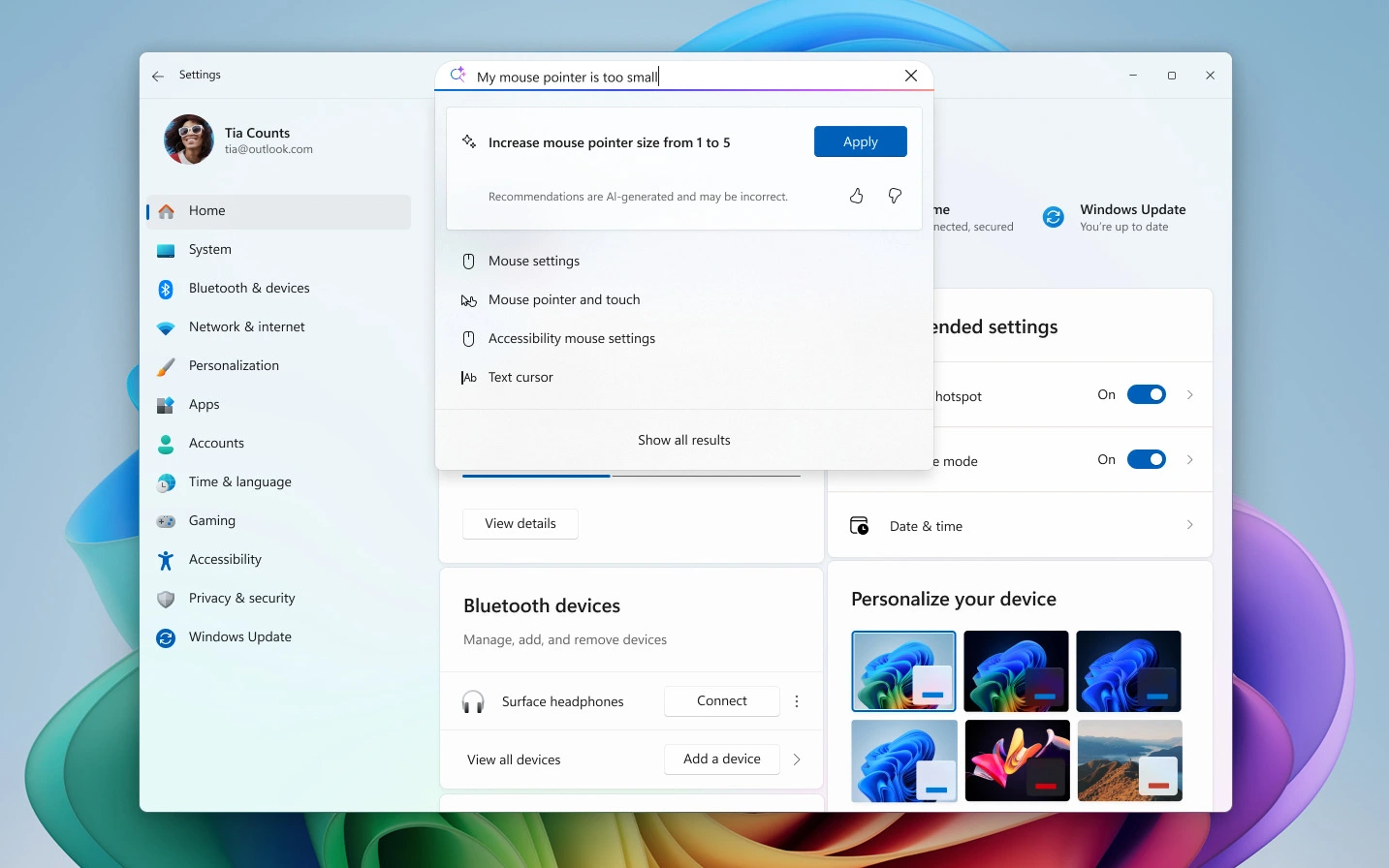Connect Surface headphones
Image resolution: width=1389 pixels, height=868 pixels.
tap(722, 701)
